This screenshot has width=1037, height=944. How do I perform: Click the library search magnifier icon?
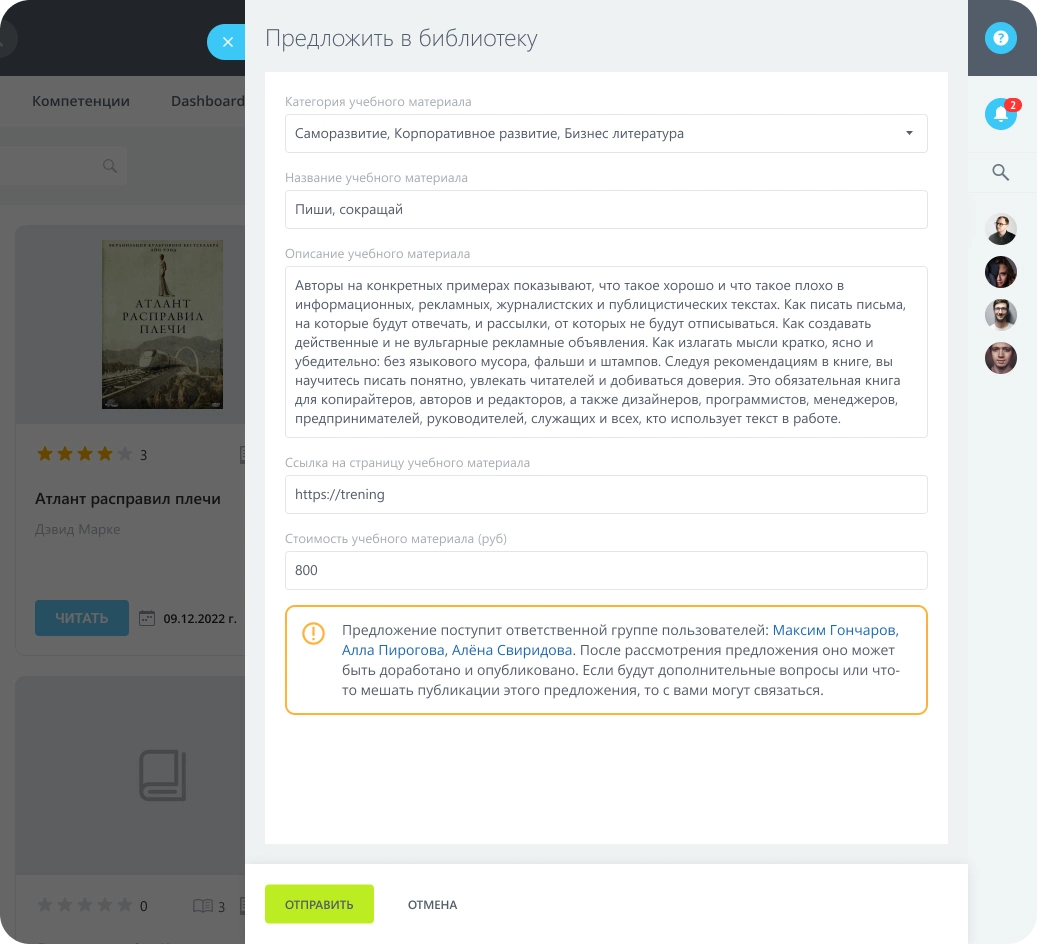click(x=110, y=166)
